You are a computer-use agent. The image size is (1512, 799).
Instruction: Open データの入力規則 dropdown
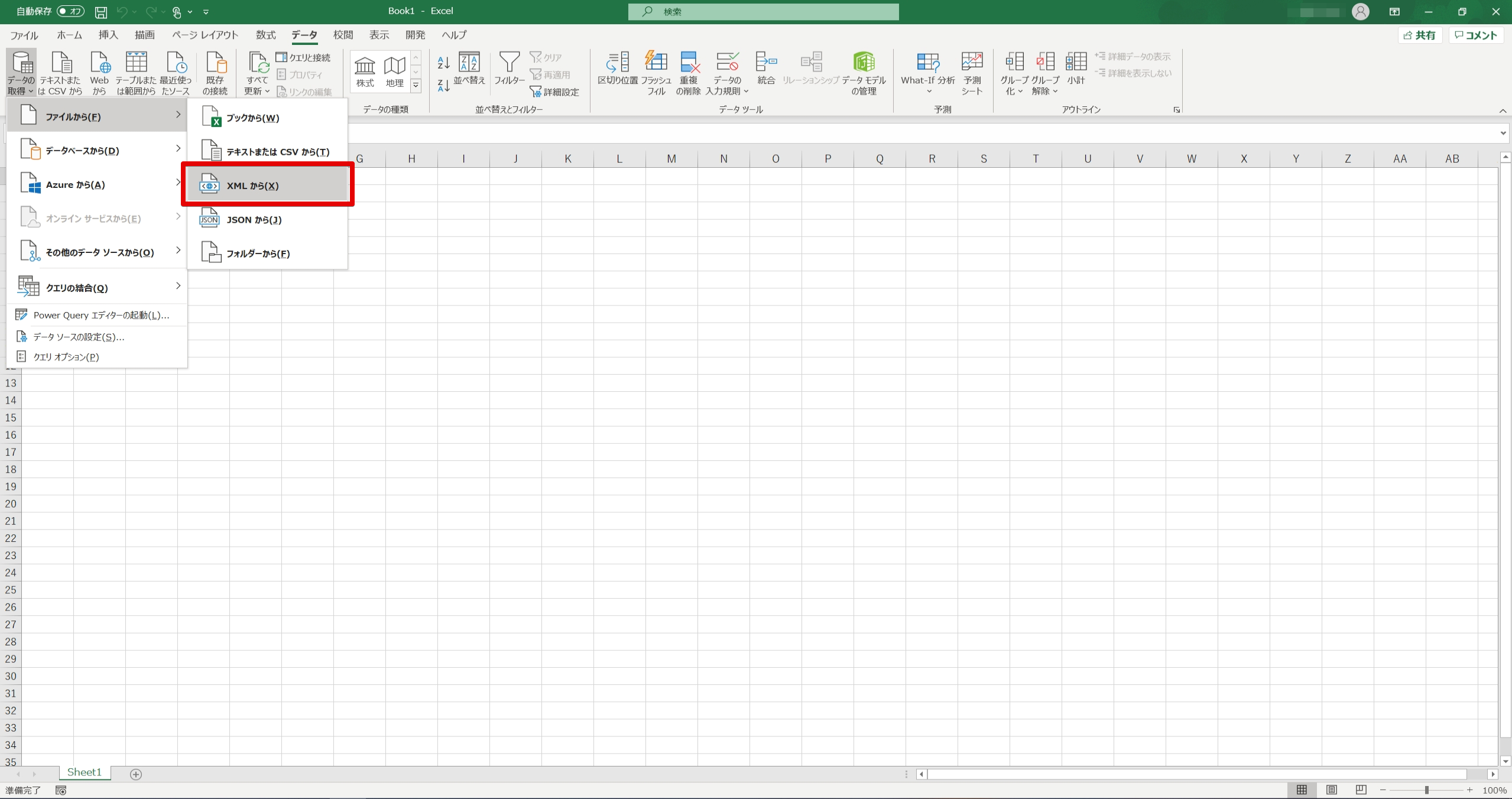click(x=727, y=86)
